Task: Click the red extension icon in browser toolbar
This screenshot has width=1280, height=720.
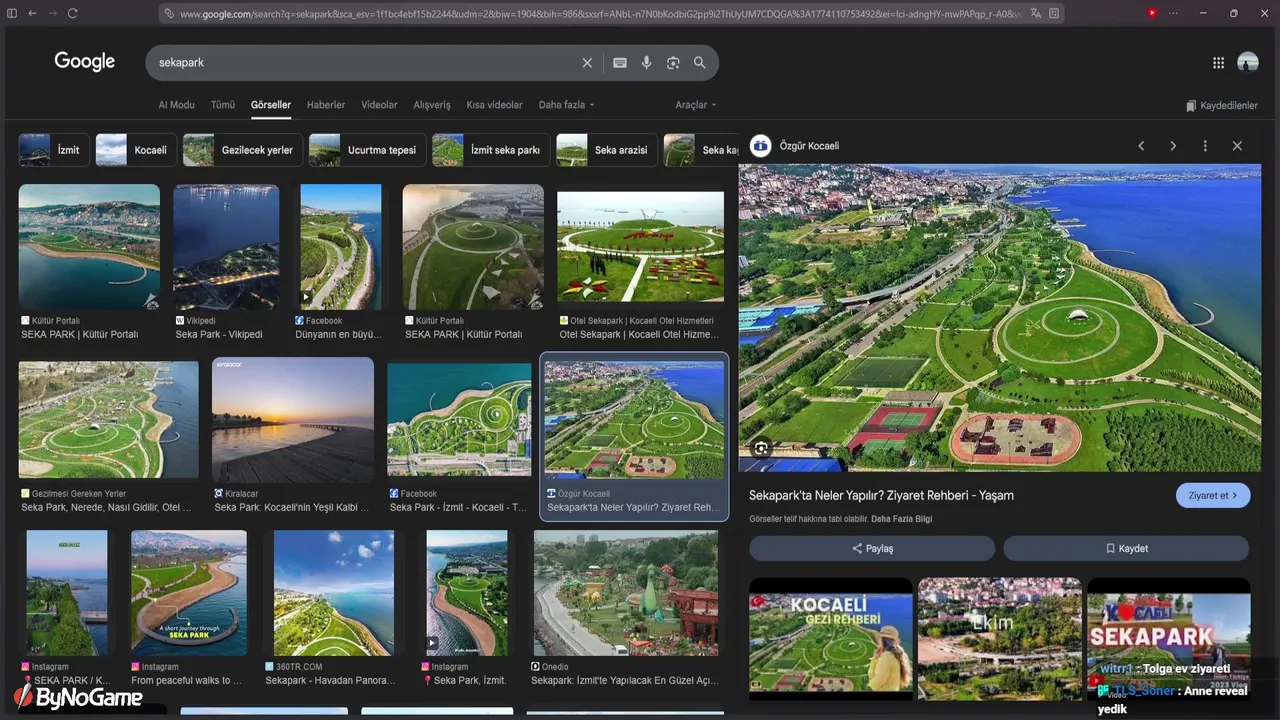Action: click(1152, 13)
